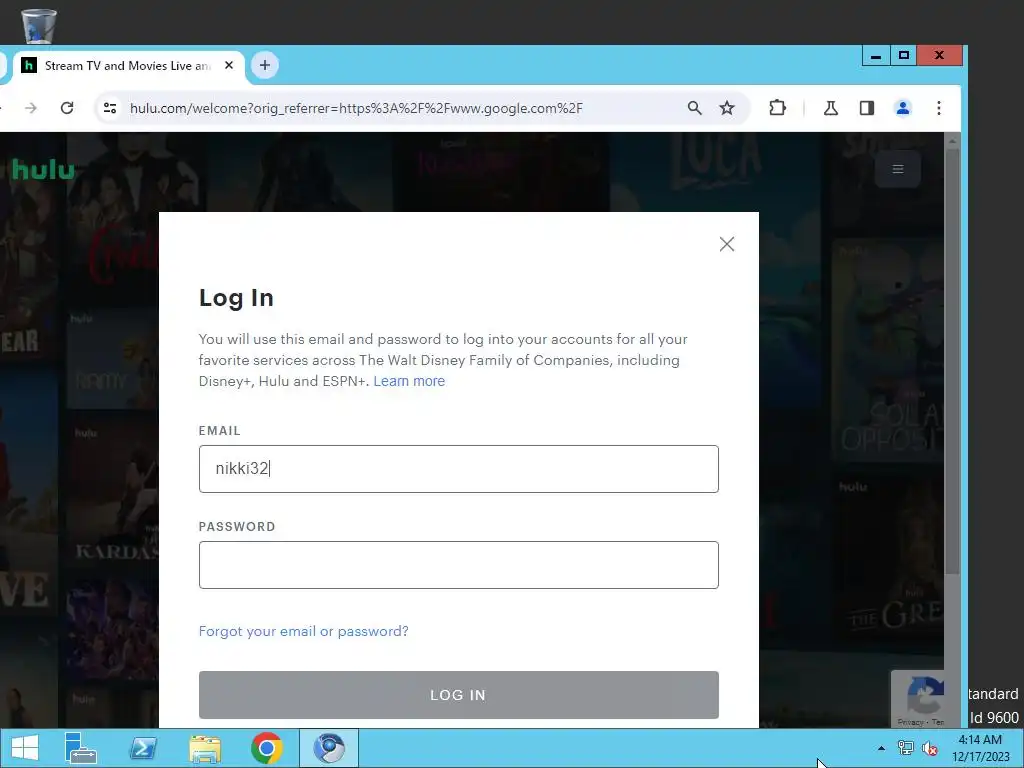The height and width of the screenshot is (768, 1024).
Task: Open the Chrome profile avatar
Action: point(903,108)
